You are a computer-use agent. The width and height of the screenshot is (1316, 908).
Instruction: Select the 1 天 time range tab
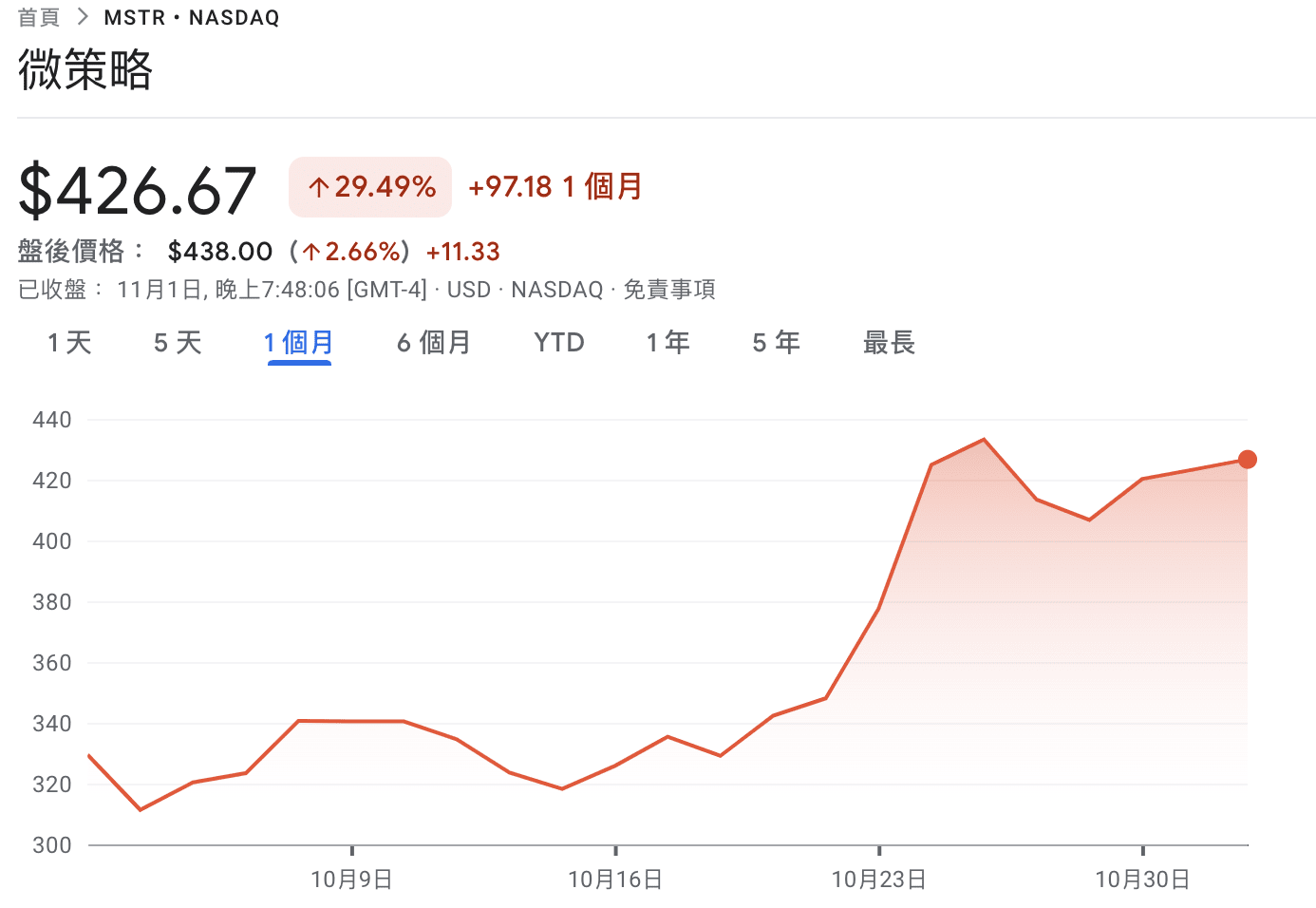(x=69, y=342)
